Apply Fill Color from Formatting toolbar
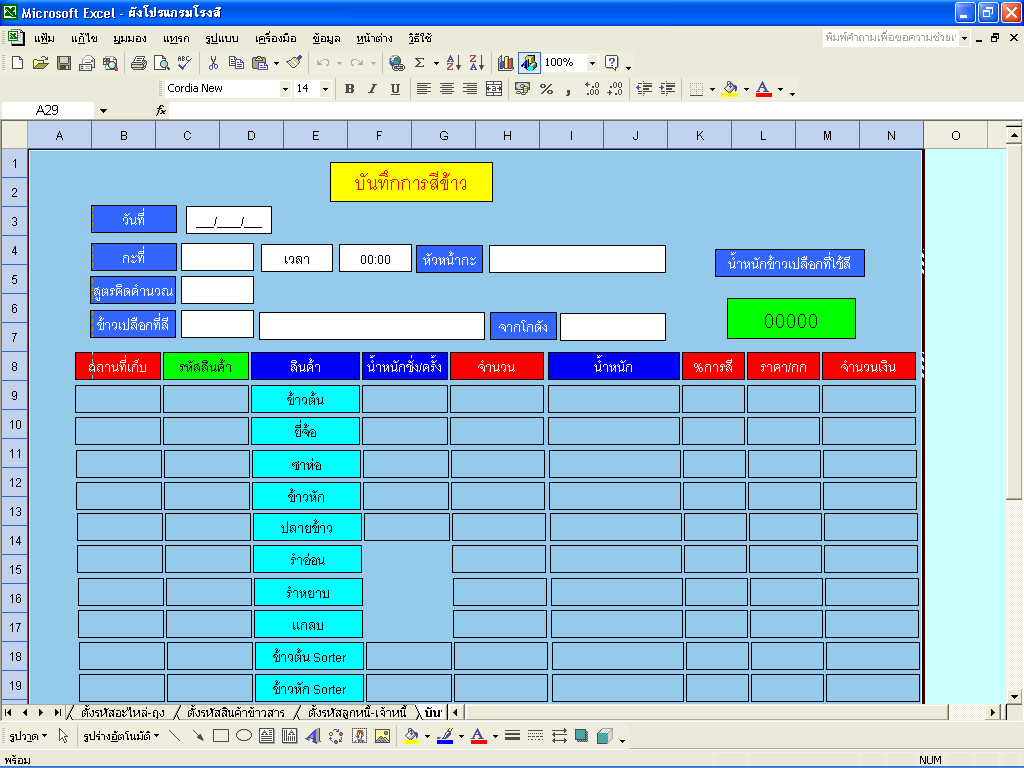1024x768 pixels. coord(730,89)
